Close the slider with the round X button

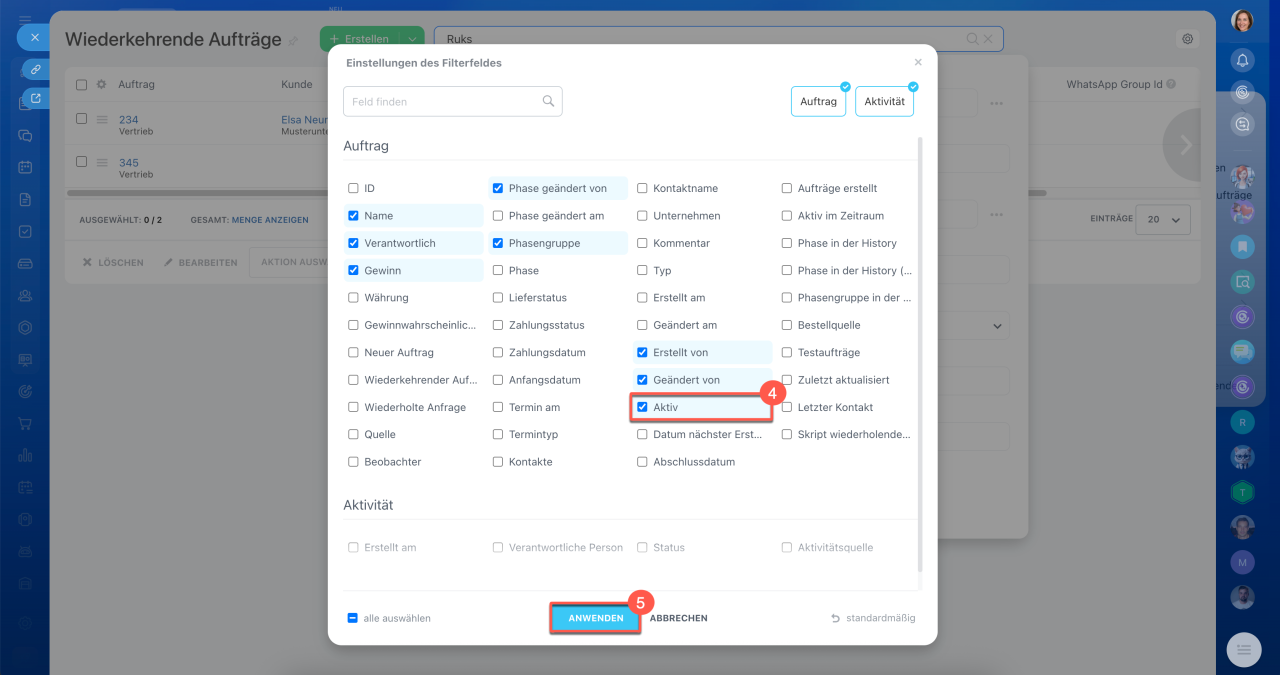[34, 37]
